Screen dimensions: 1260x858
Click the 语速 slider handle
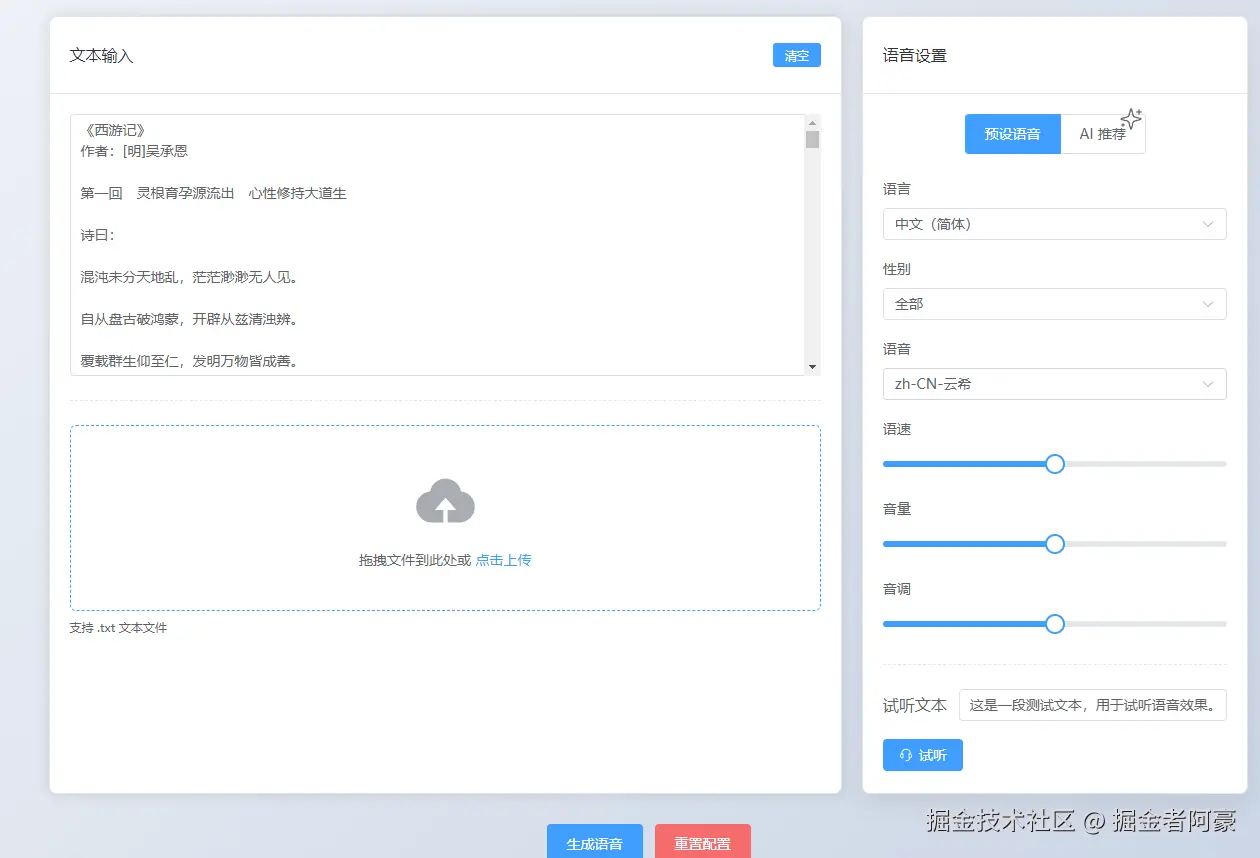[1055, 464]
